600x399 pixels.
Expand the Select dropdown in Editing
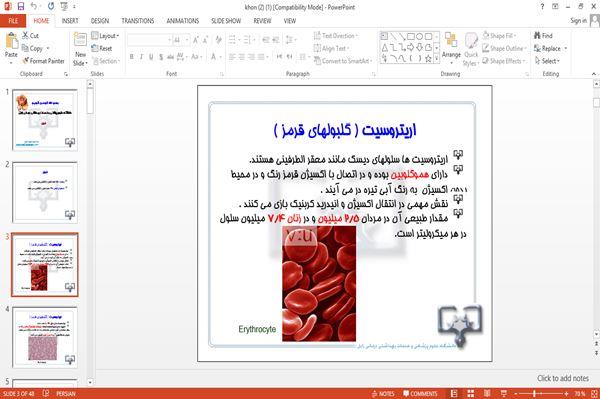point(548,61)
